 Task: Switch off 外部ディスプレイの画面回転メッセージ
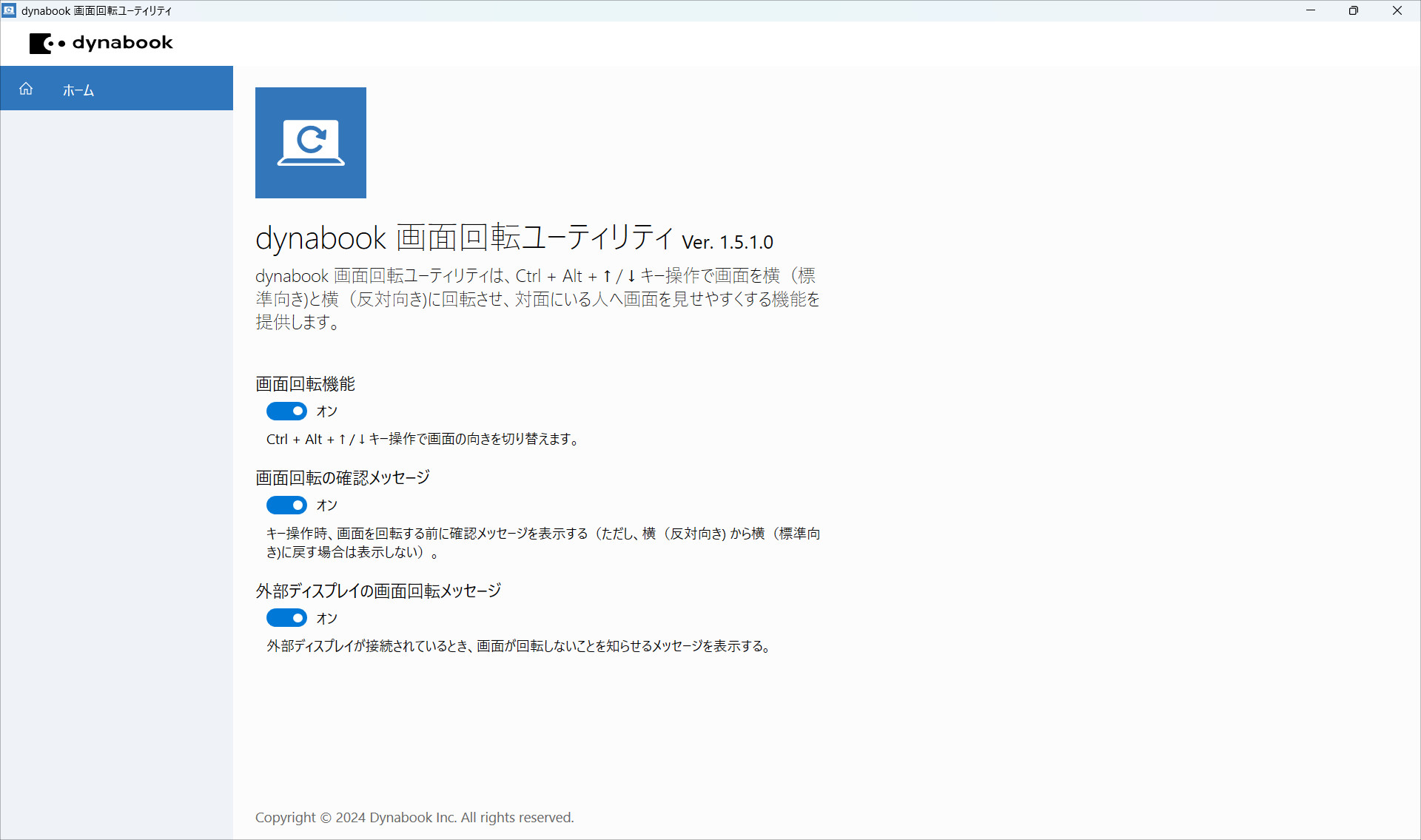point(286,617)
